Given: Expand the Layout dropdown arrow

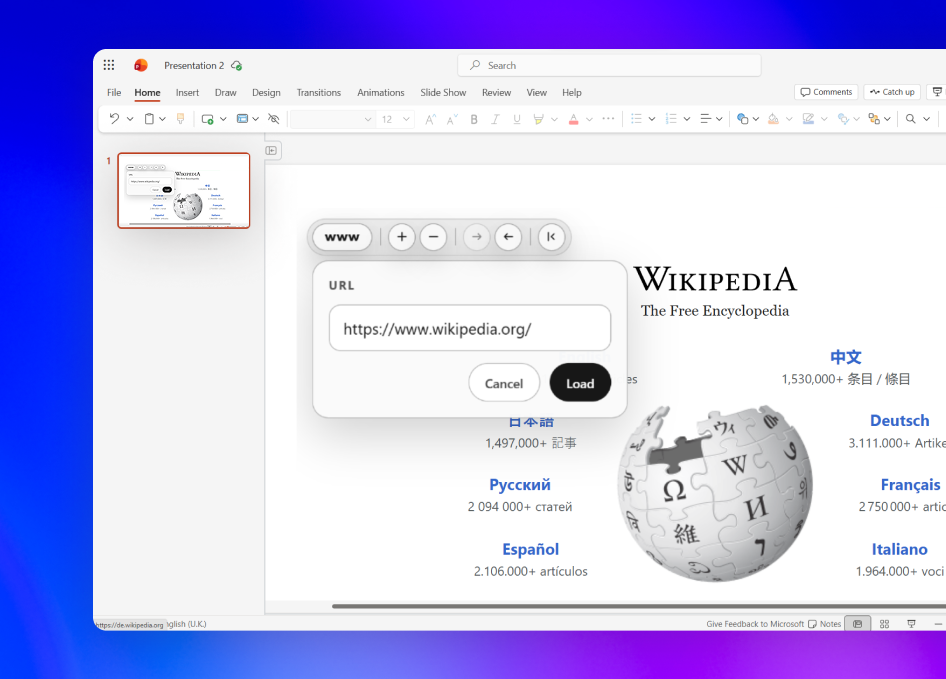Looking at the screenshot, I should click(x=256, y=119).
